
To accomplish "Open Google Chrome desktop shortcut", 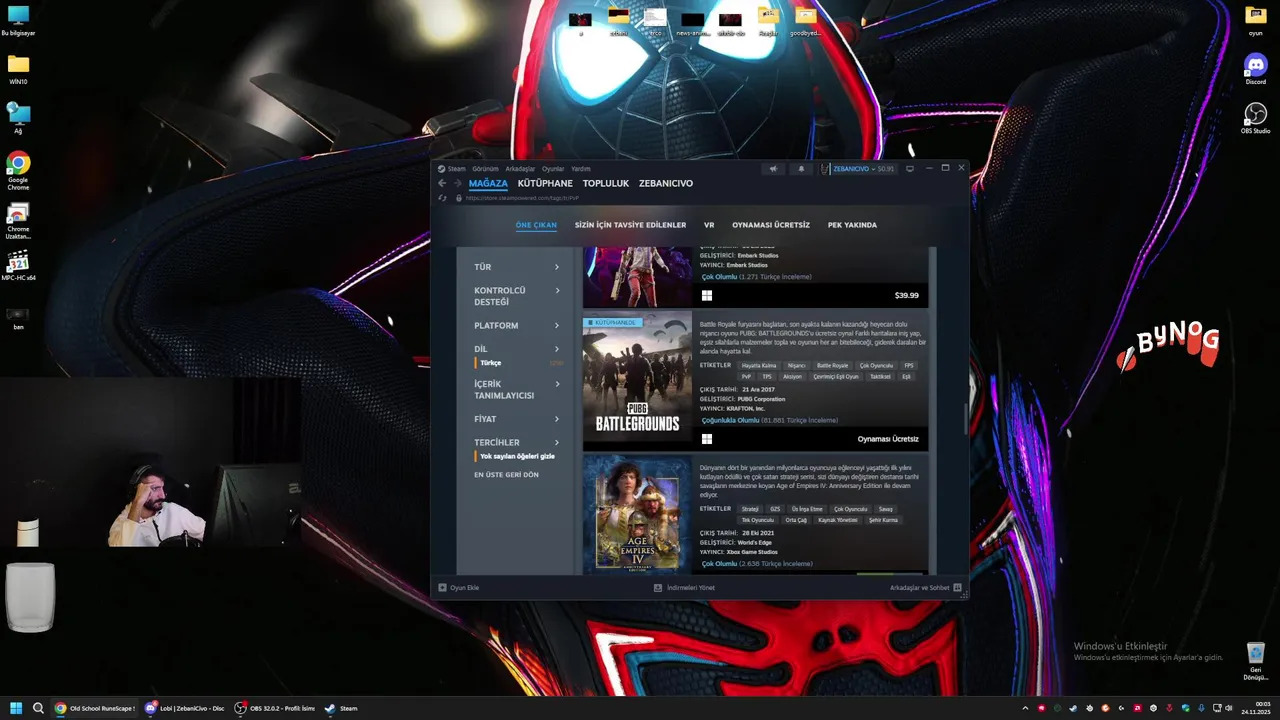I will 18,170.
